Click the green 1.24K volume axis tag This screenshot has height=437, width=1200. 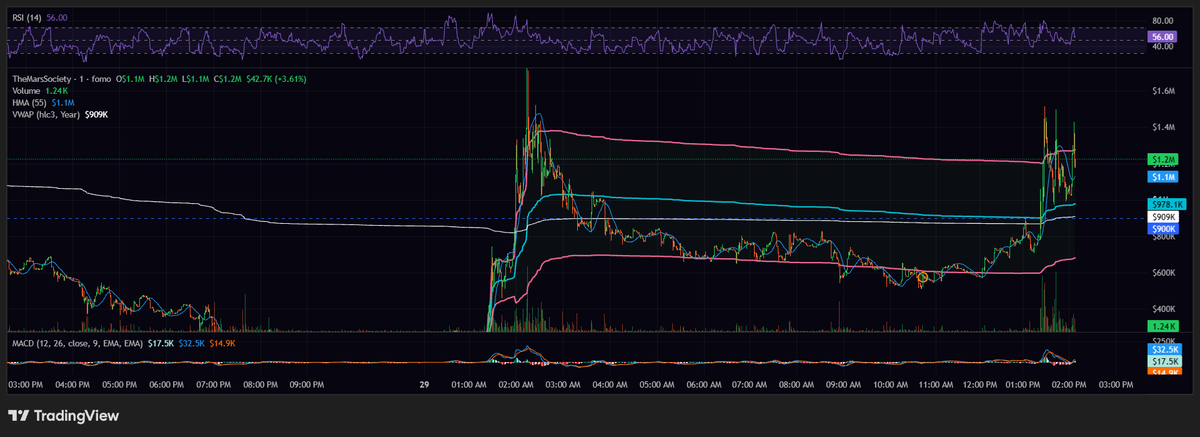click(1162, 326)
